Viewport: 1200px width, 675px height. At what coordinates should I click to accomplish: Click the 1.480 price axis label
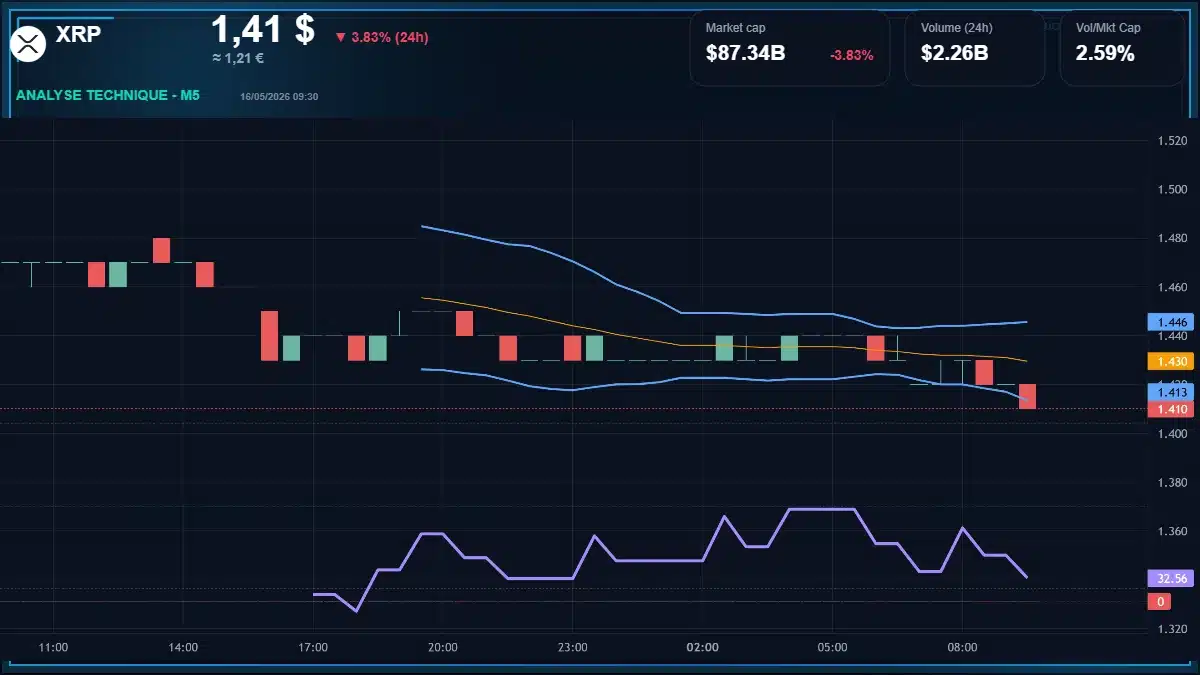[x=1172, y=238]
